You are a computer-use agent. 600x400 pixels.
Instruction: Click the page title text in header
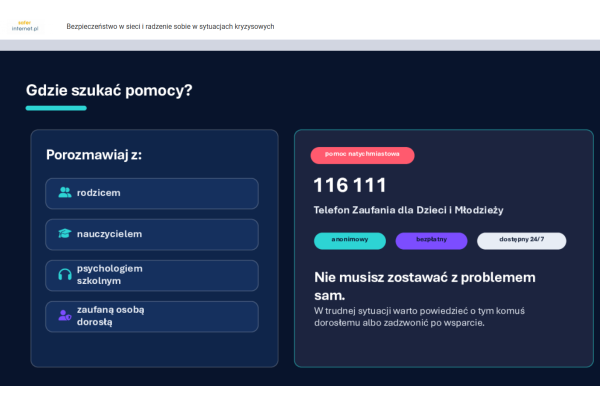coord(170,27)
